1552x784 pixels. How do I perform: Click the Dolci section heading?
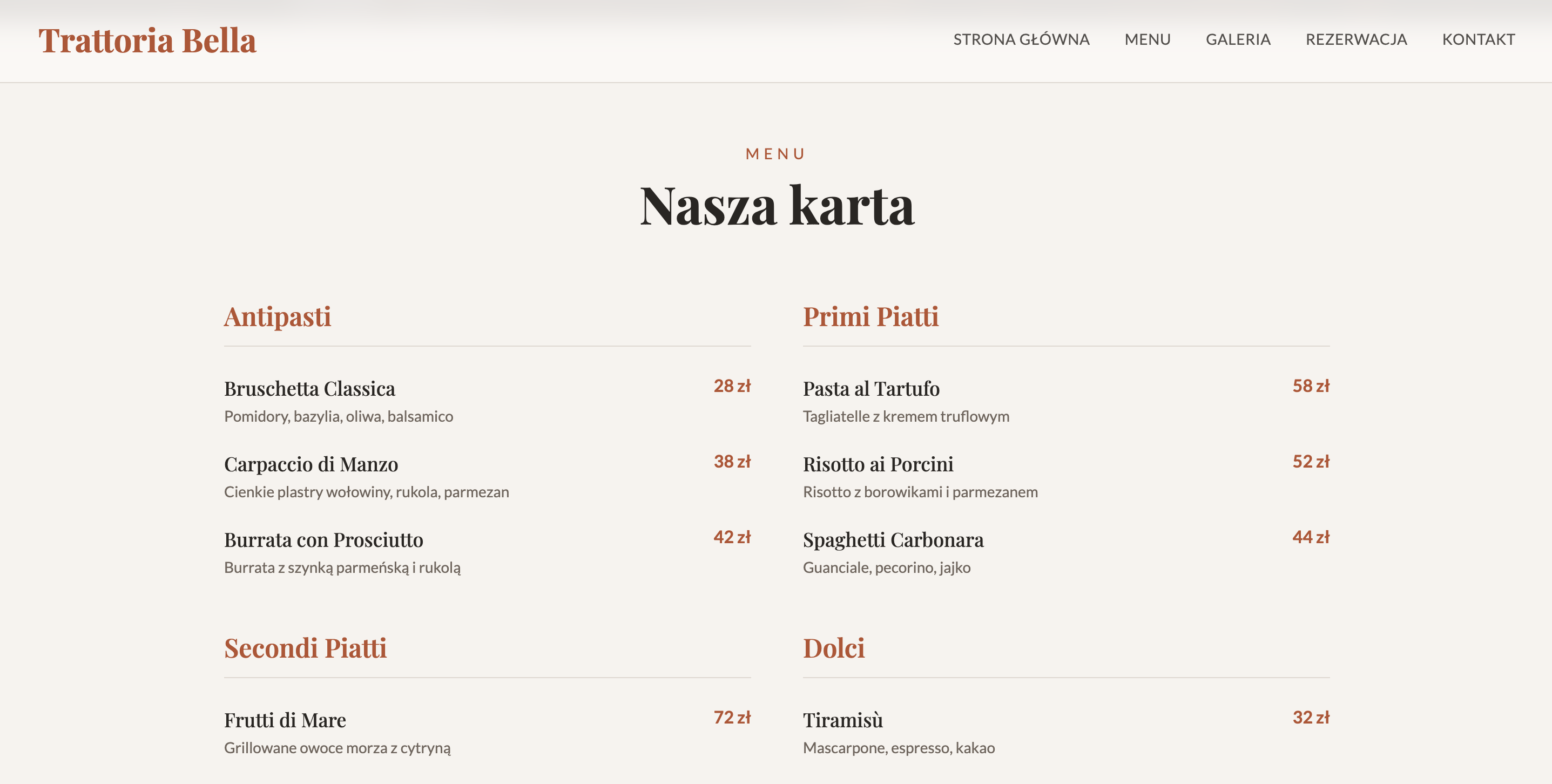[x=833, y=648]
